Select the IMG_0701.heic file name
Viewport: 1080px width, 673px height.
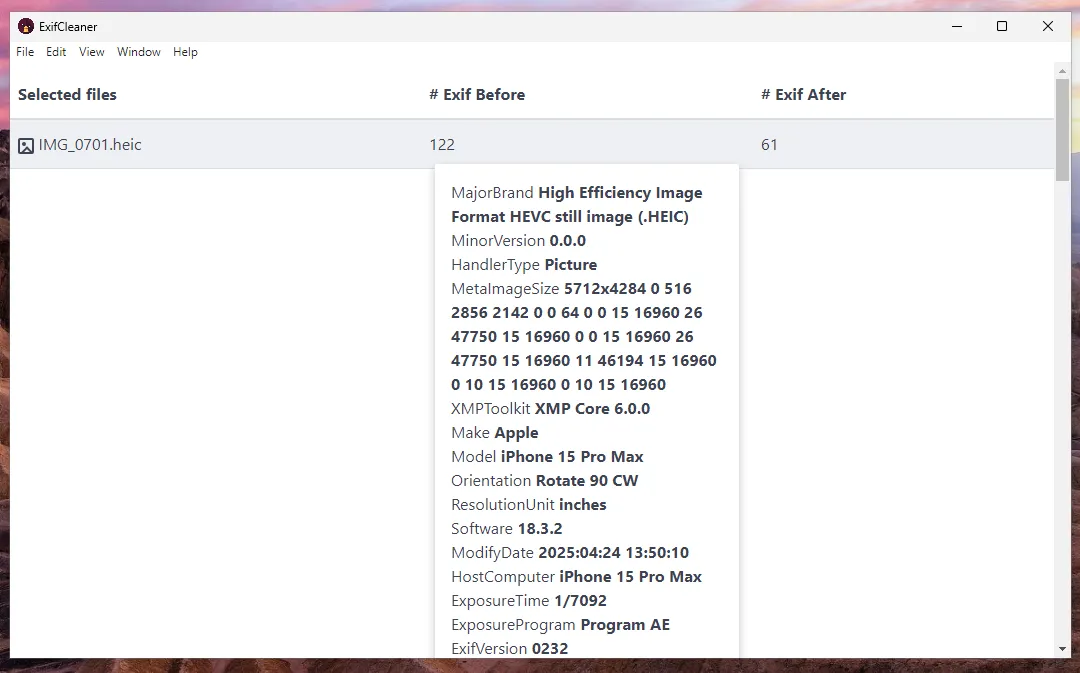90,145
